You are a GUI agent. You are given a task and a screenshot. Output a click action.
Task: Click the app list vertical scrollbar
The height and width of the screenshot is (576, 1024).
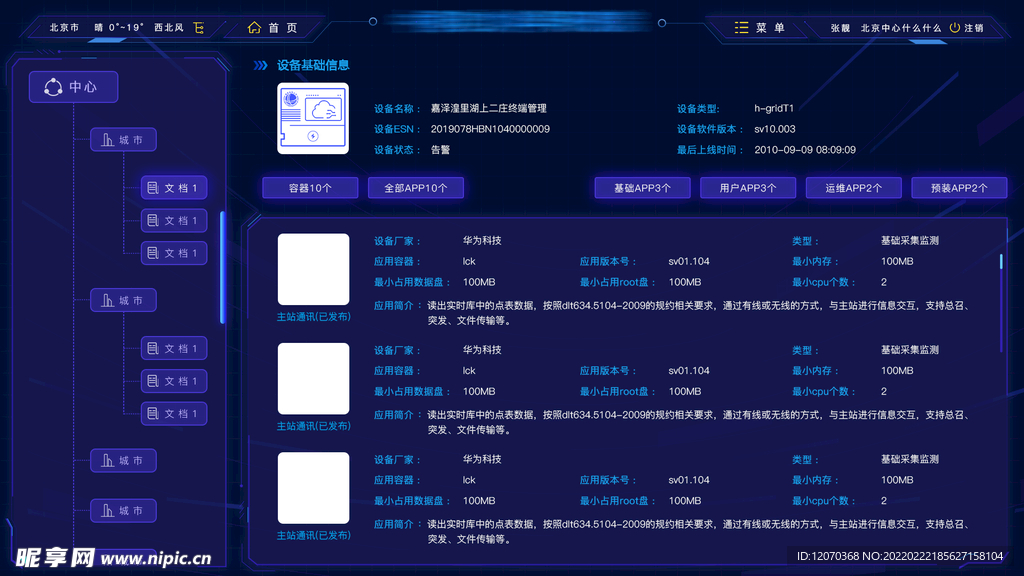click(1001, 262)
